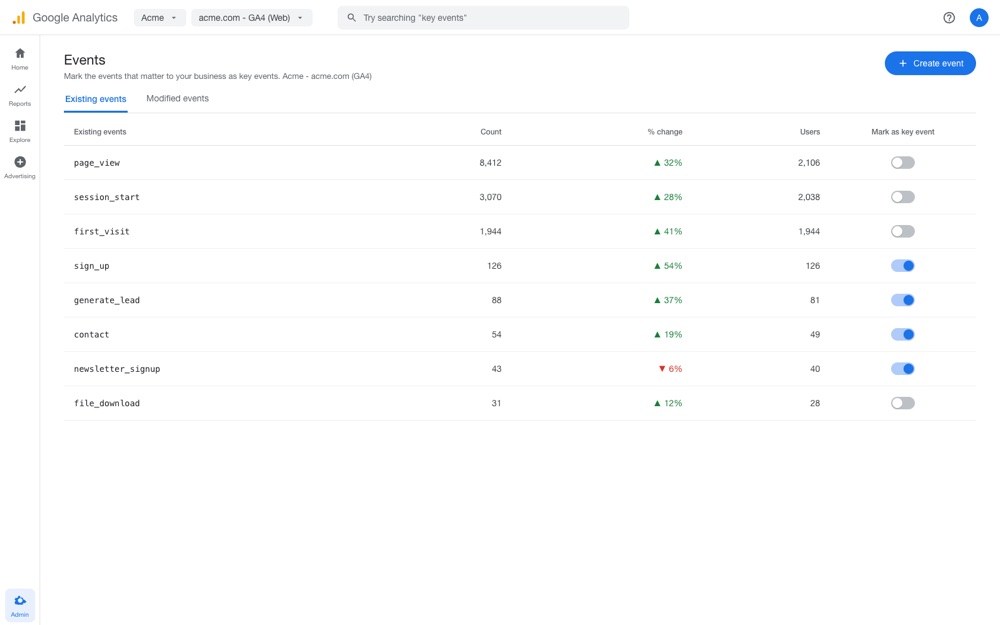Open the account avatar A
This screenshot has height=625, width=1000.
[979, 18]
